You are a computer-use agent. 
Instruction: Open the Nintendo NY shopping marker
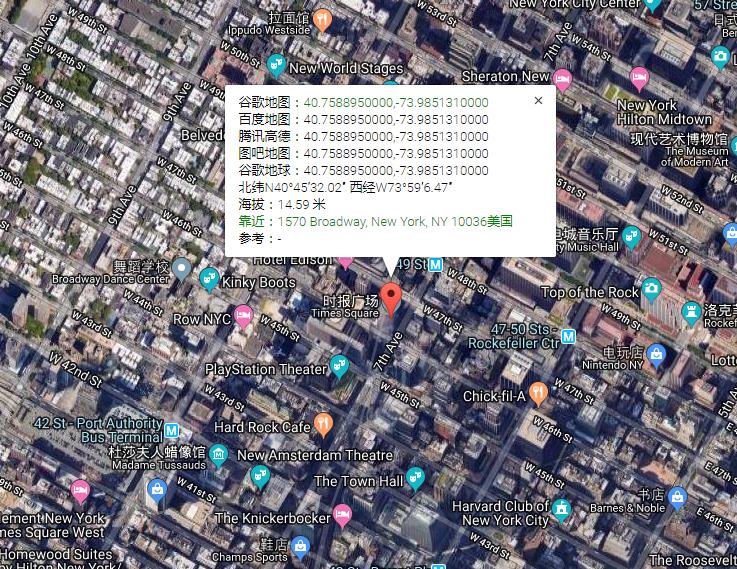coord(656,355)
